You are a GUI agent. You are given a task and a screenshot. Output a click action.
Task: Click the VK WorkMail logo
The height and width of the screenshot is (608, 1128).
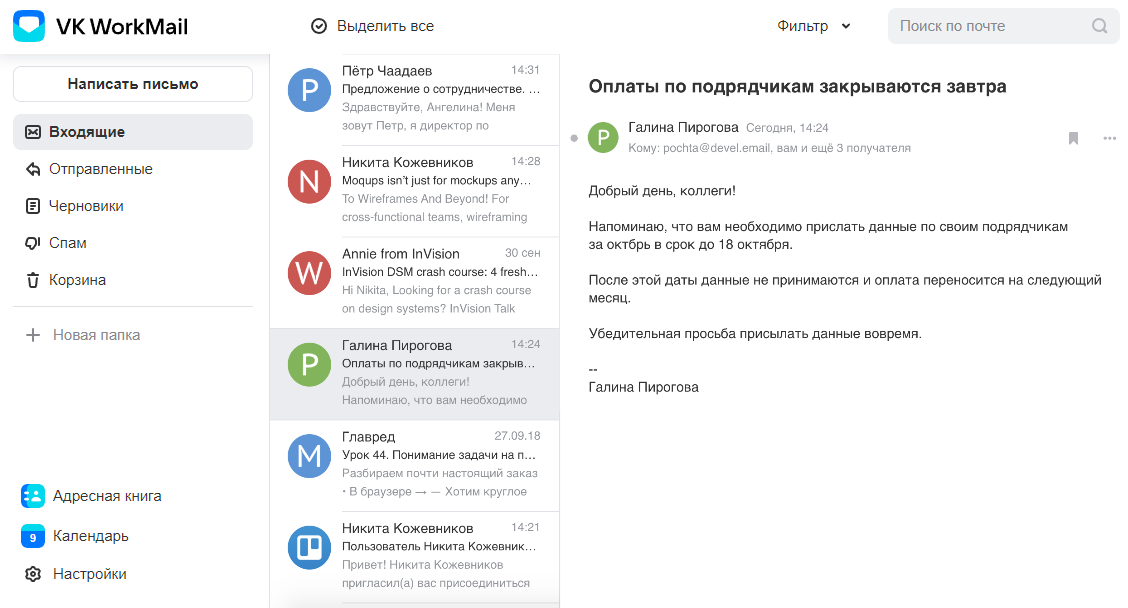29,24
